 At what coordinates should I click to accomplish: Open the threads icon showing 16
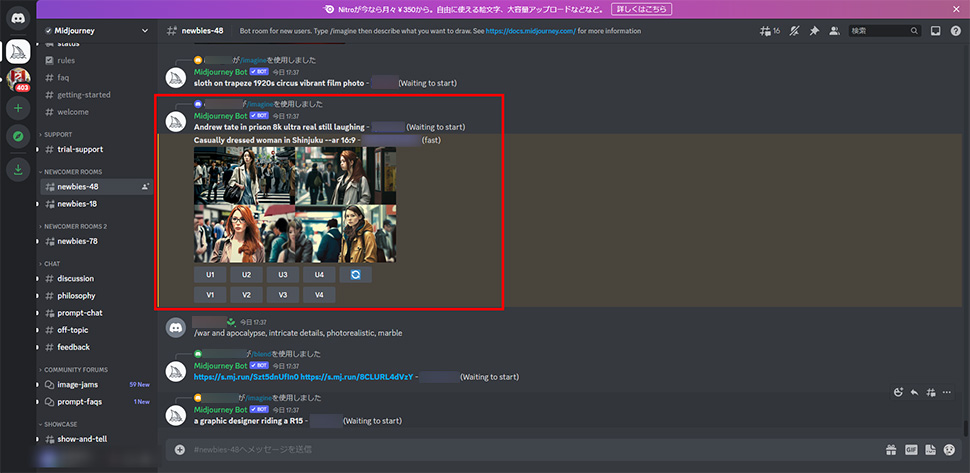click(x=770, y=31)
